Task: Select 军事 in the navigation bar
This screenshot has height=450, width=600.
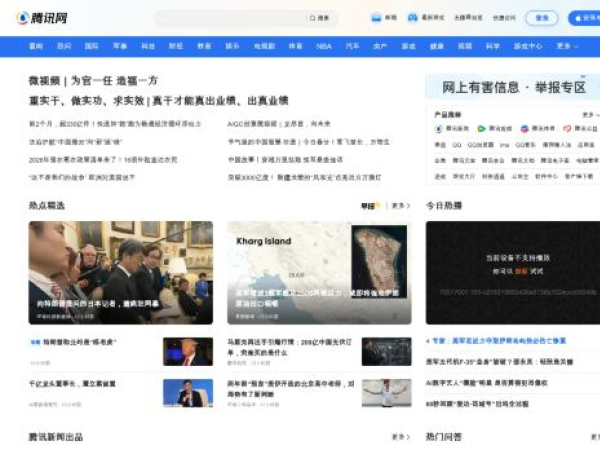Action: (120, 46)
